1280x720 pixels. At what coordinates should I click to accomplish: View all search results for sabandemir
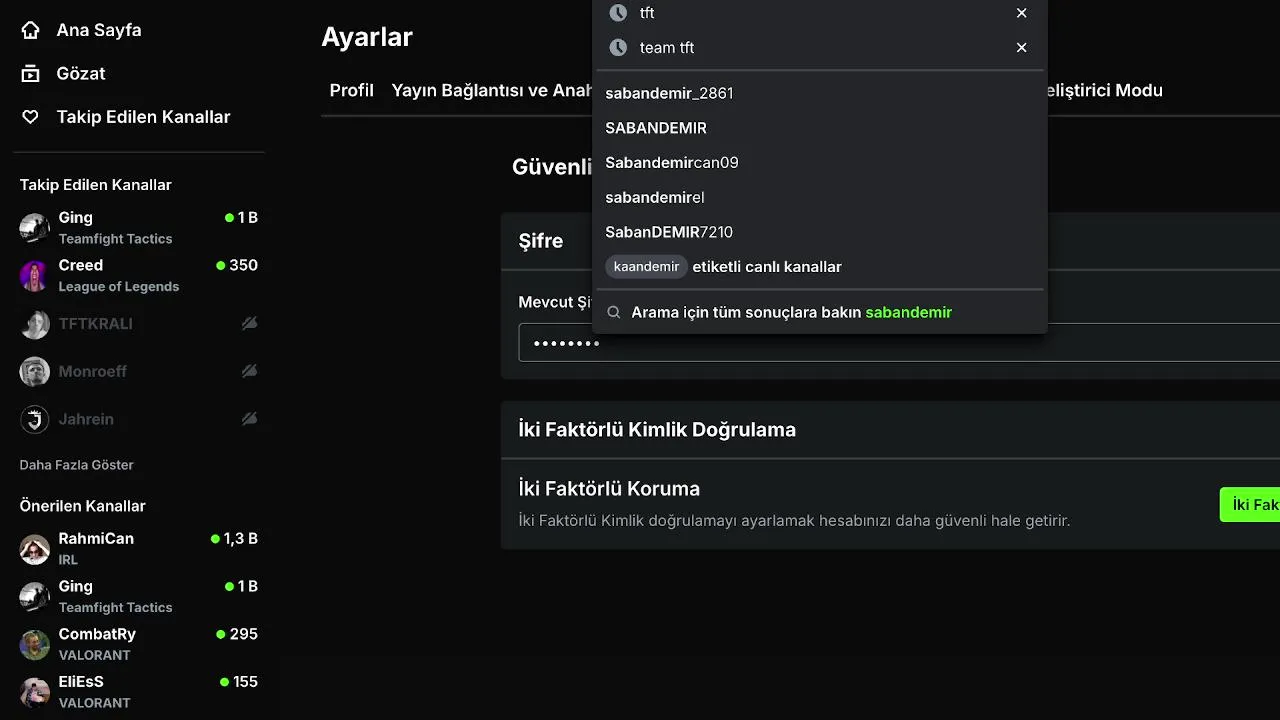pyautogui.click(x=820, y=312)
